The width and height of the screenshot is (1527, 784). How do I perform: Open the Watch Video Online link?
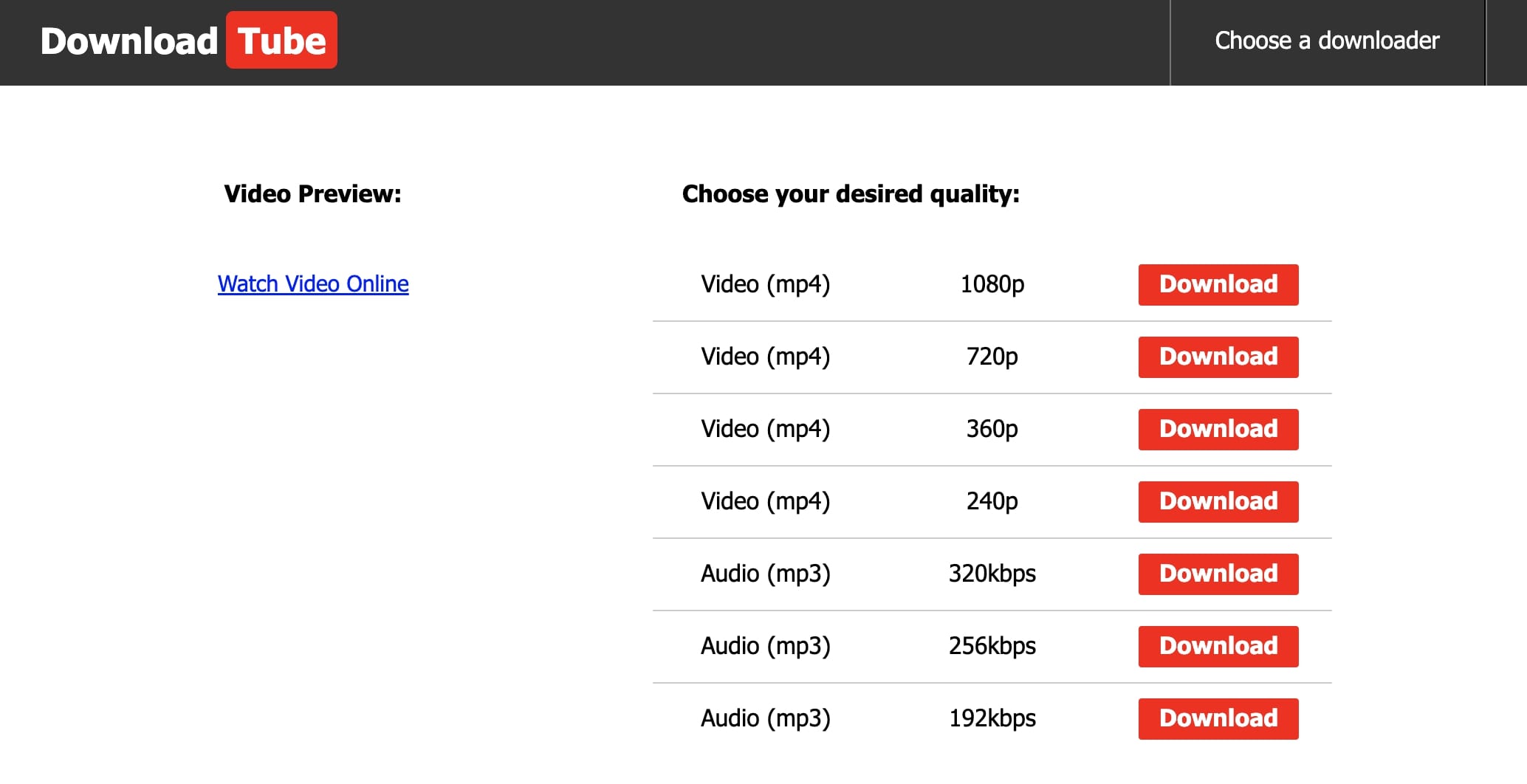point(313,284)
